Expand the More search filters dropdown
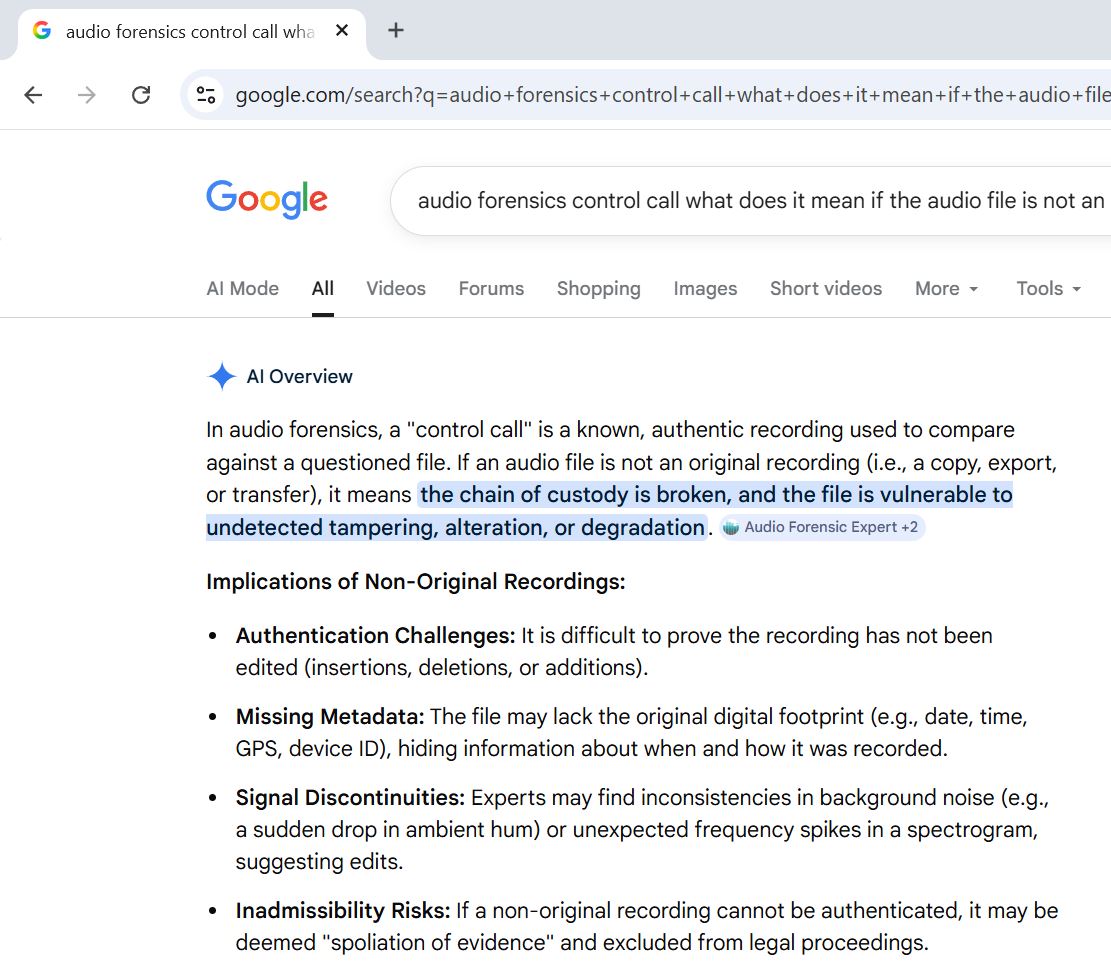 [x=946, y=288]
